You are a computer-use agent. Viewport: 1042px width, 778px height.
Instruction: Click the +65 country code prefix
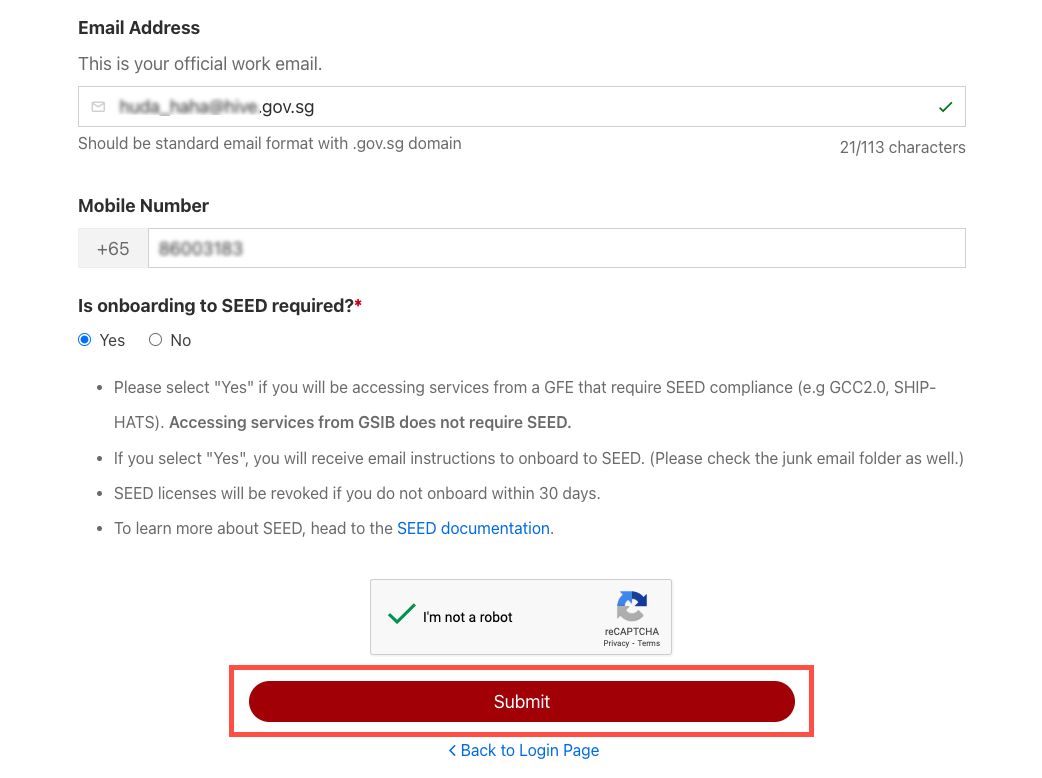point(113,248)
